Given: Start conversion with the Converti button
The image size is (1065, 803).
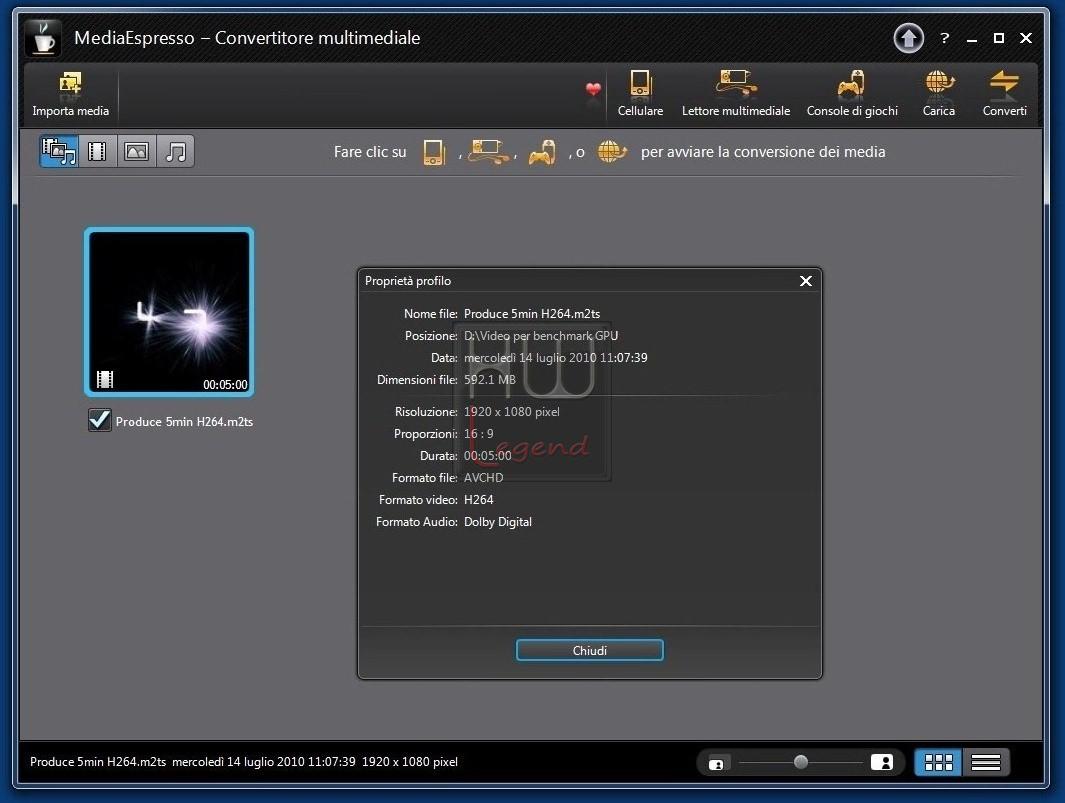Looking at the screenshot, I should pyautogui.click(x=1004, y=94).
